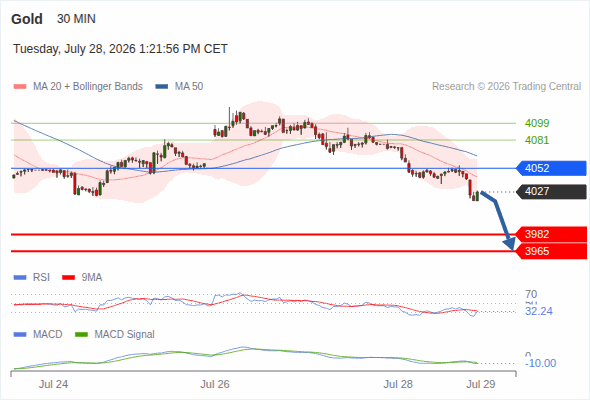Click the 30 MIN timeframe label
The height and width of the screenshot is (400, 590).
pyautogui.click(x=76, y=19)
